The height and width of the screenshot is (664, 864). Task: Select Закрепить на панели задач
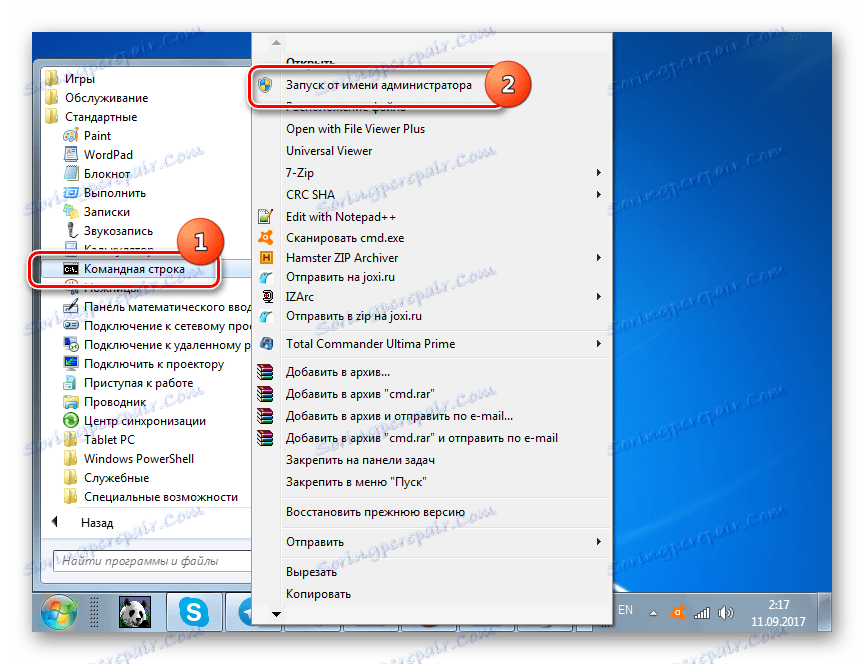pos(360,460)
